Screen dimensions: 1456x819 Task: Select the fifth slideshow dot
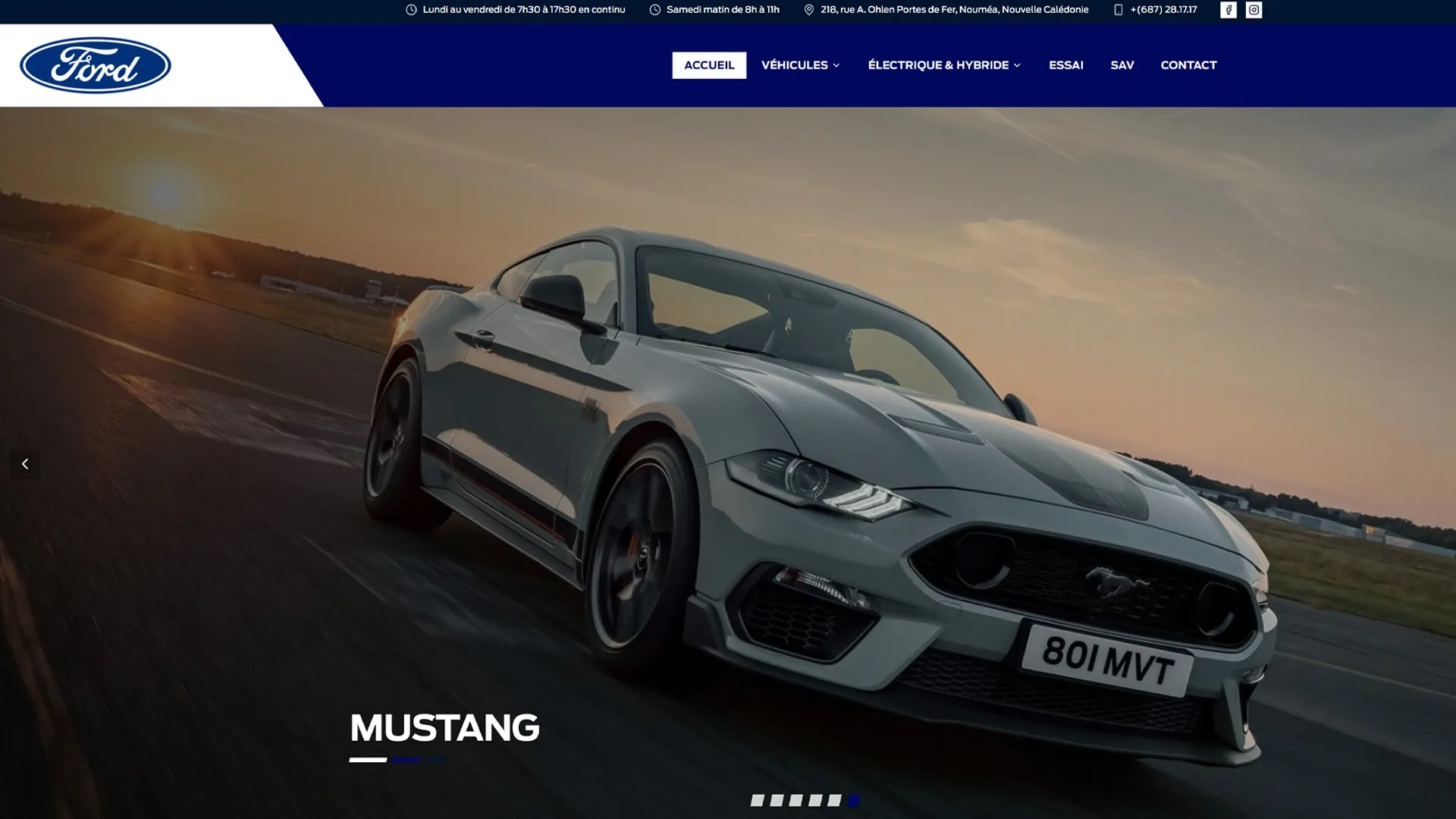coord(834,800)
